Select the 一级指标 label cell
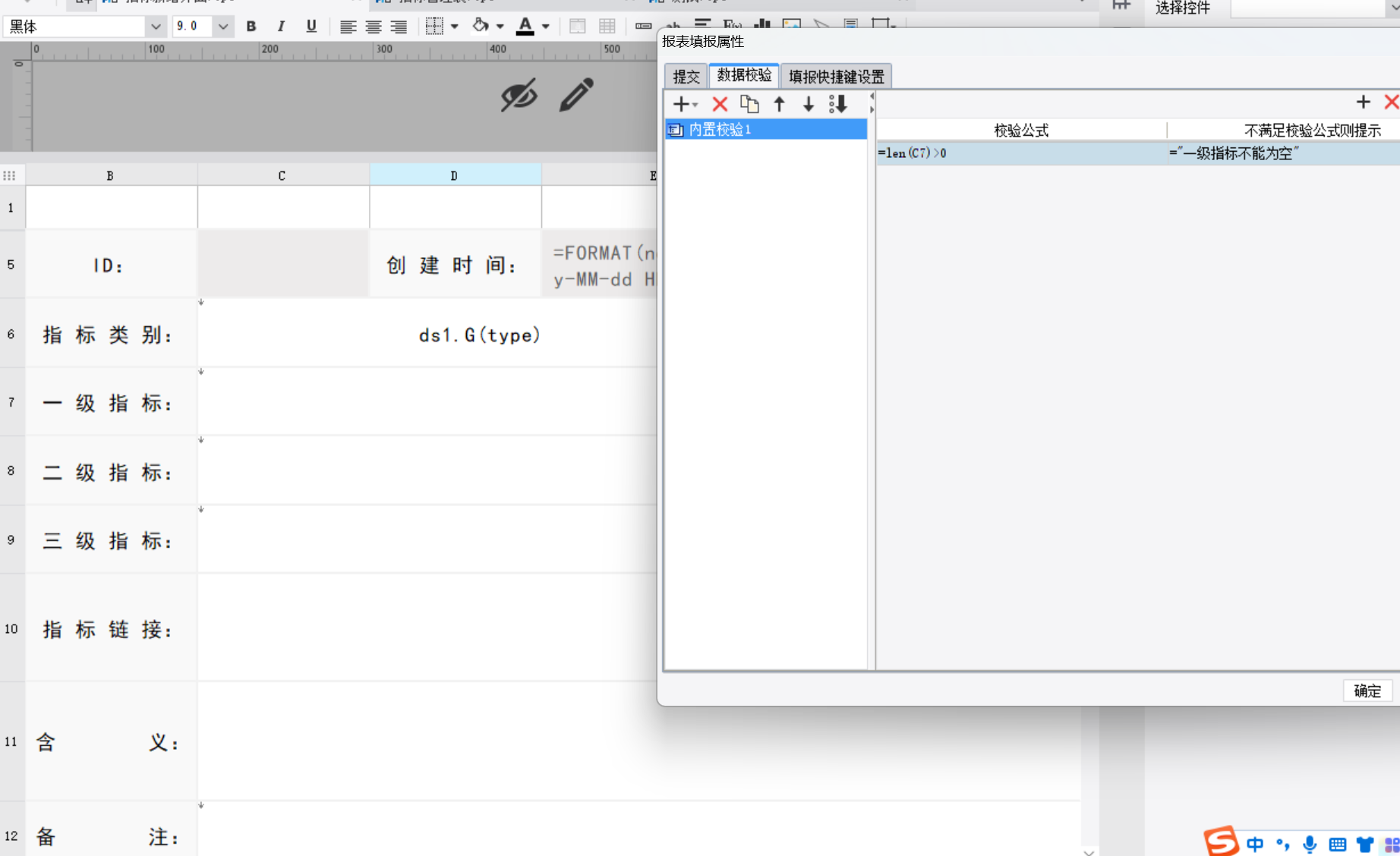1400x856 pixels. 111,402
